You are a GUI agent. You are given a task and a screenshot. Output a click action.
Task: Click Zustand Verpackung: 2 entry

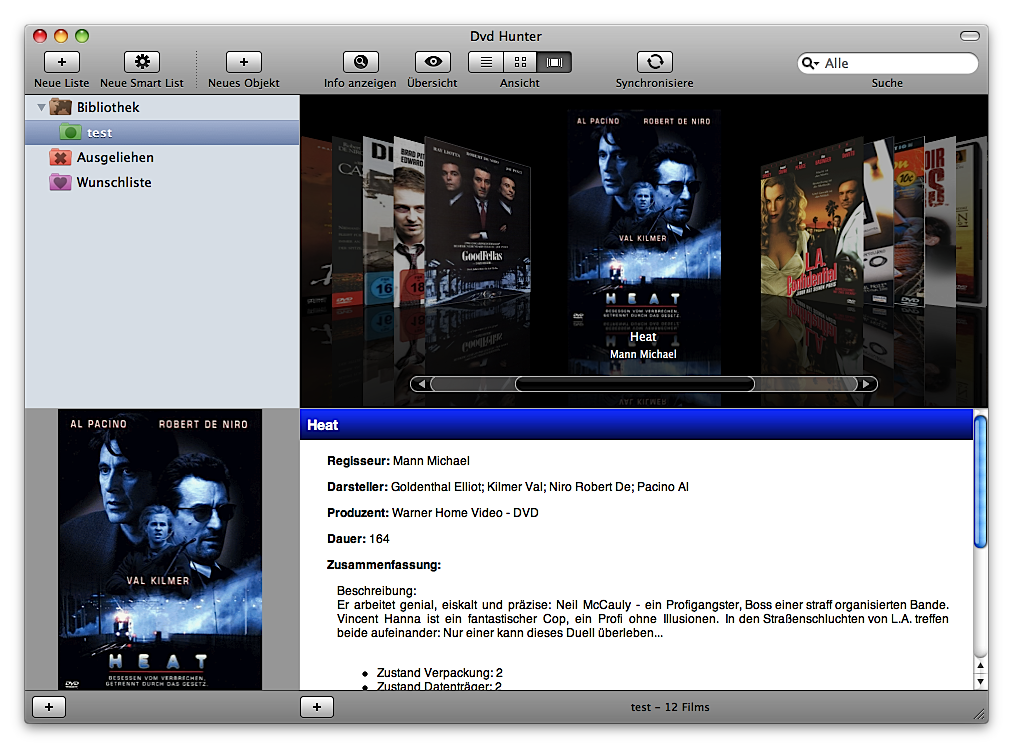pyautogui.click(x=440, y=672)
